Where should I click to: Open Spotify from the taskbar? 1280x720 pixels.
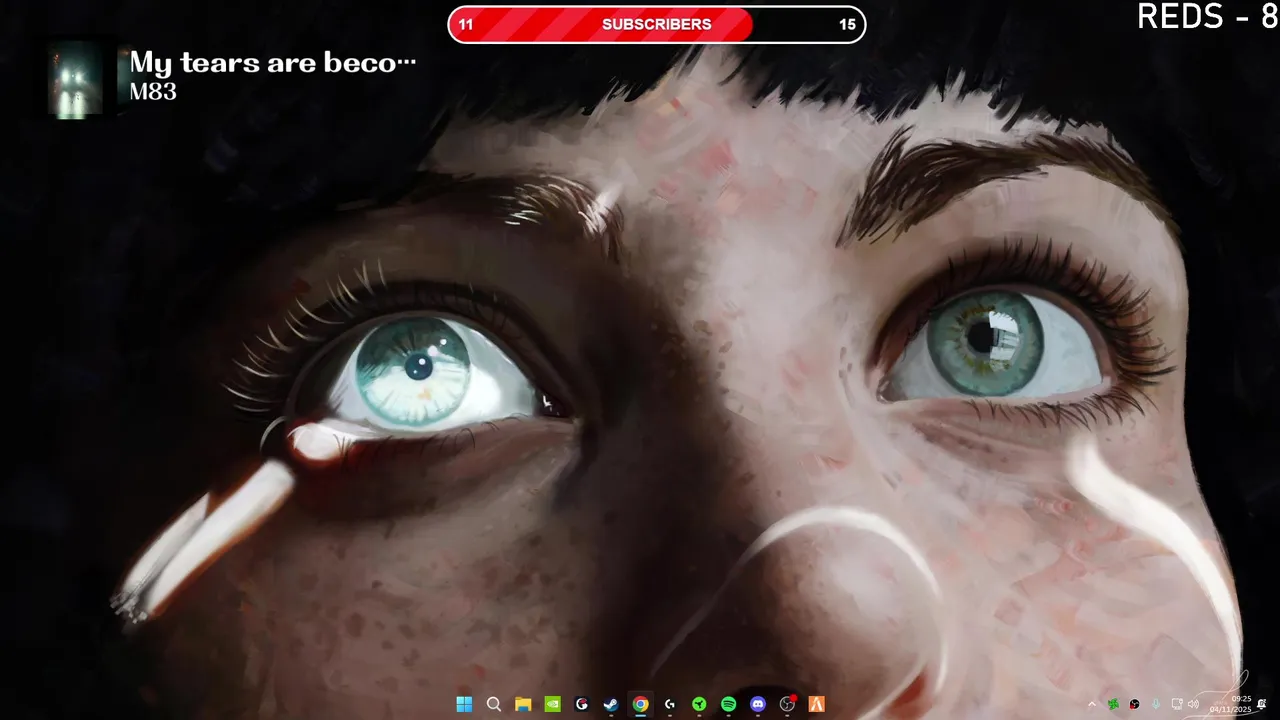pos(728,704)
